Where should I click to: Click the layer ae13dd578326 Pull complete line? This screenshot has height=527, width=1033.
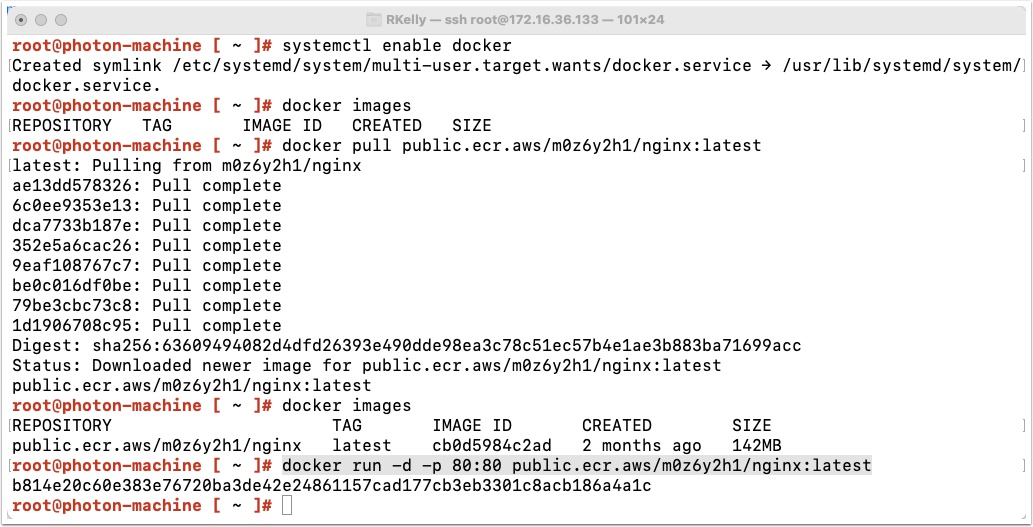[147, 186]
